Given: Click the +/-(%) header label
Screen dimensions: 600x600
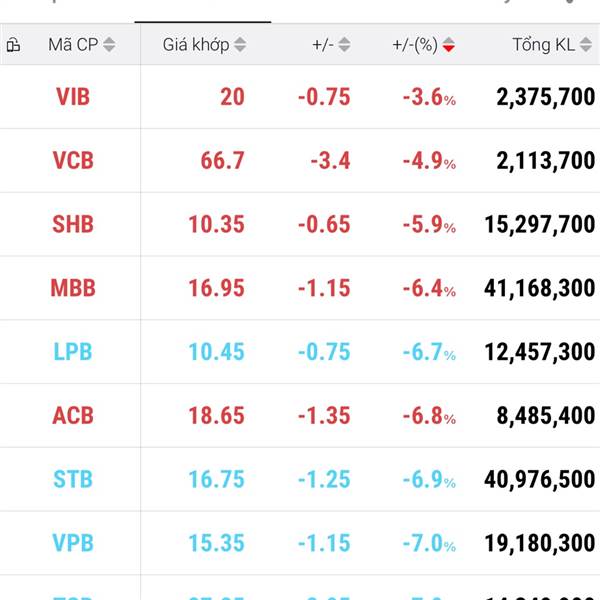Looking at the screenshot, I should pyautogui.click(x=415, y=45).
